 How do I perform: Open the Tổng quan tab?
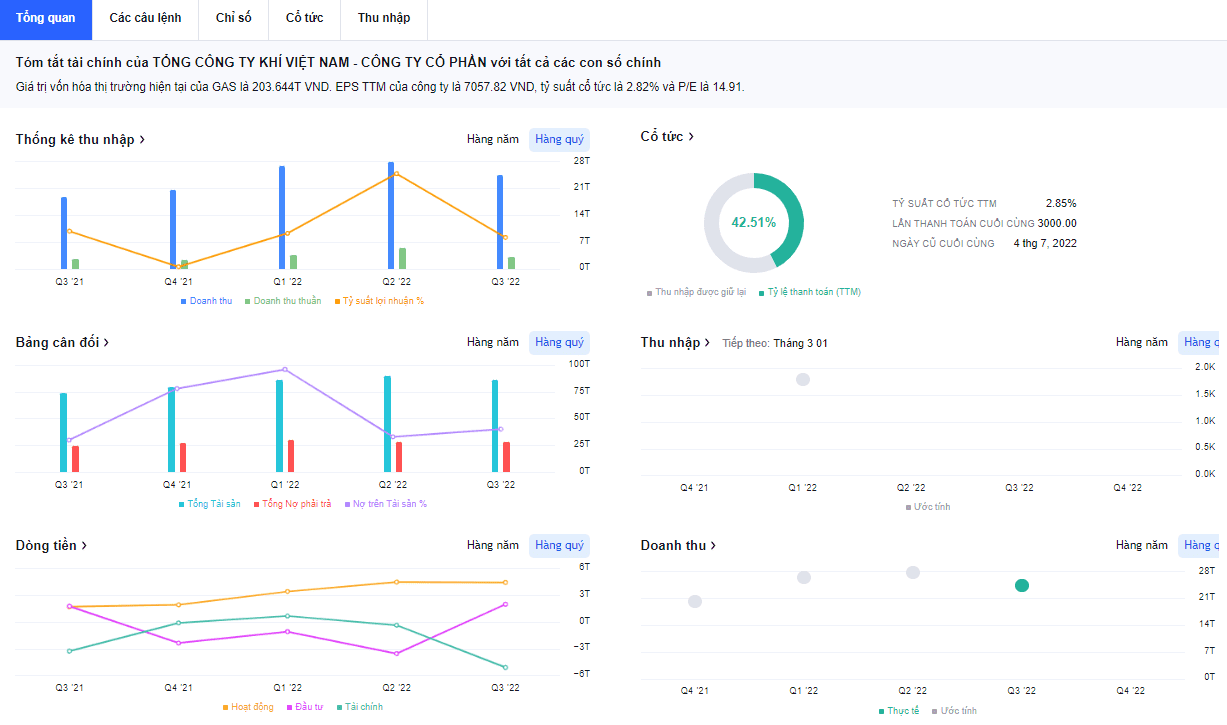(x=45, y=18)
